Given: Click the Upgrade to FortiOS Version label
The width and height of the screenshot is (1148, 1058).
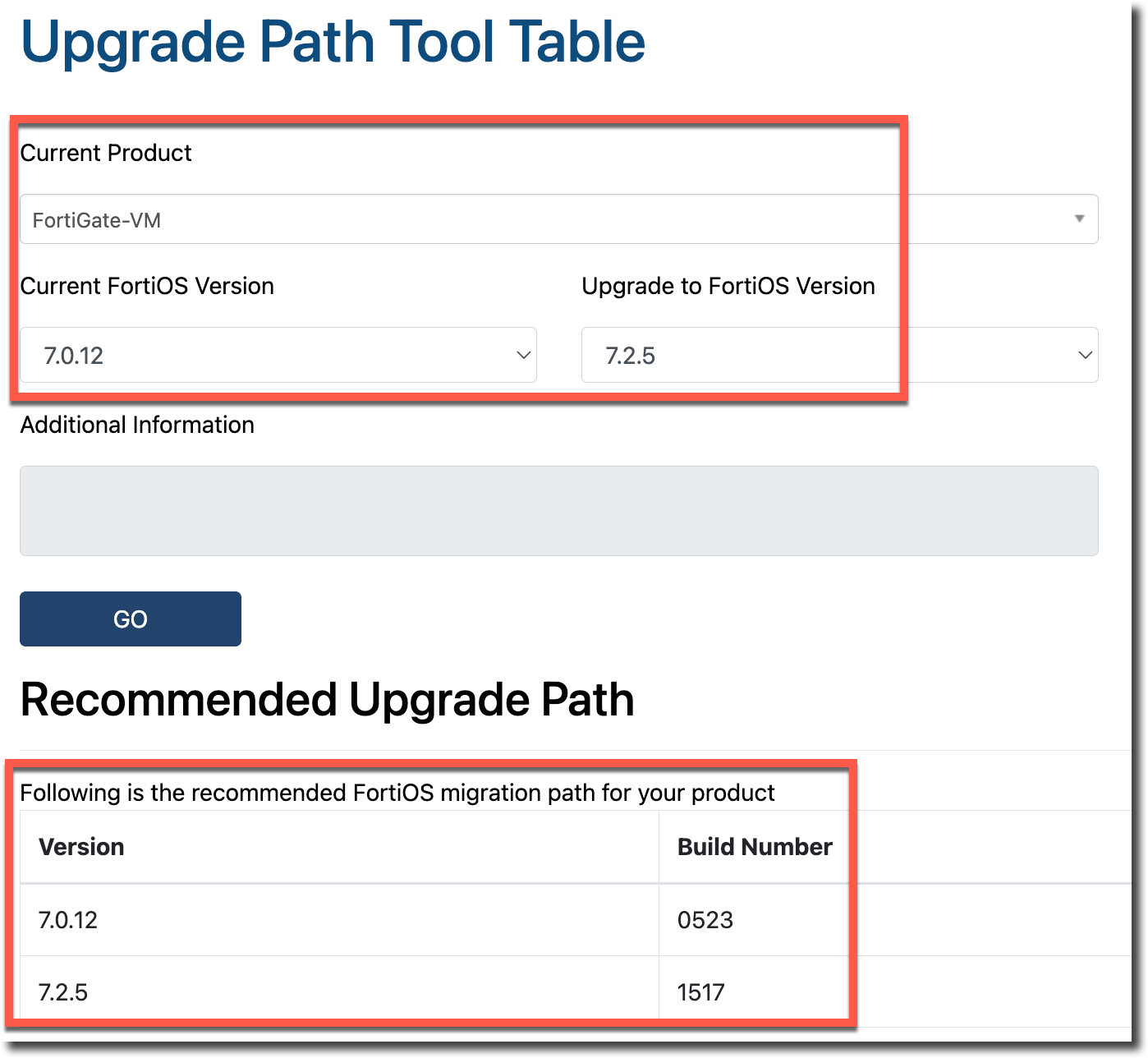Looking at the screenshot, I should click(728, 286).
